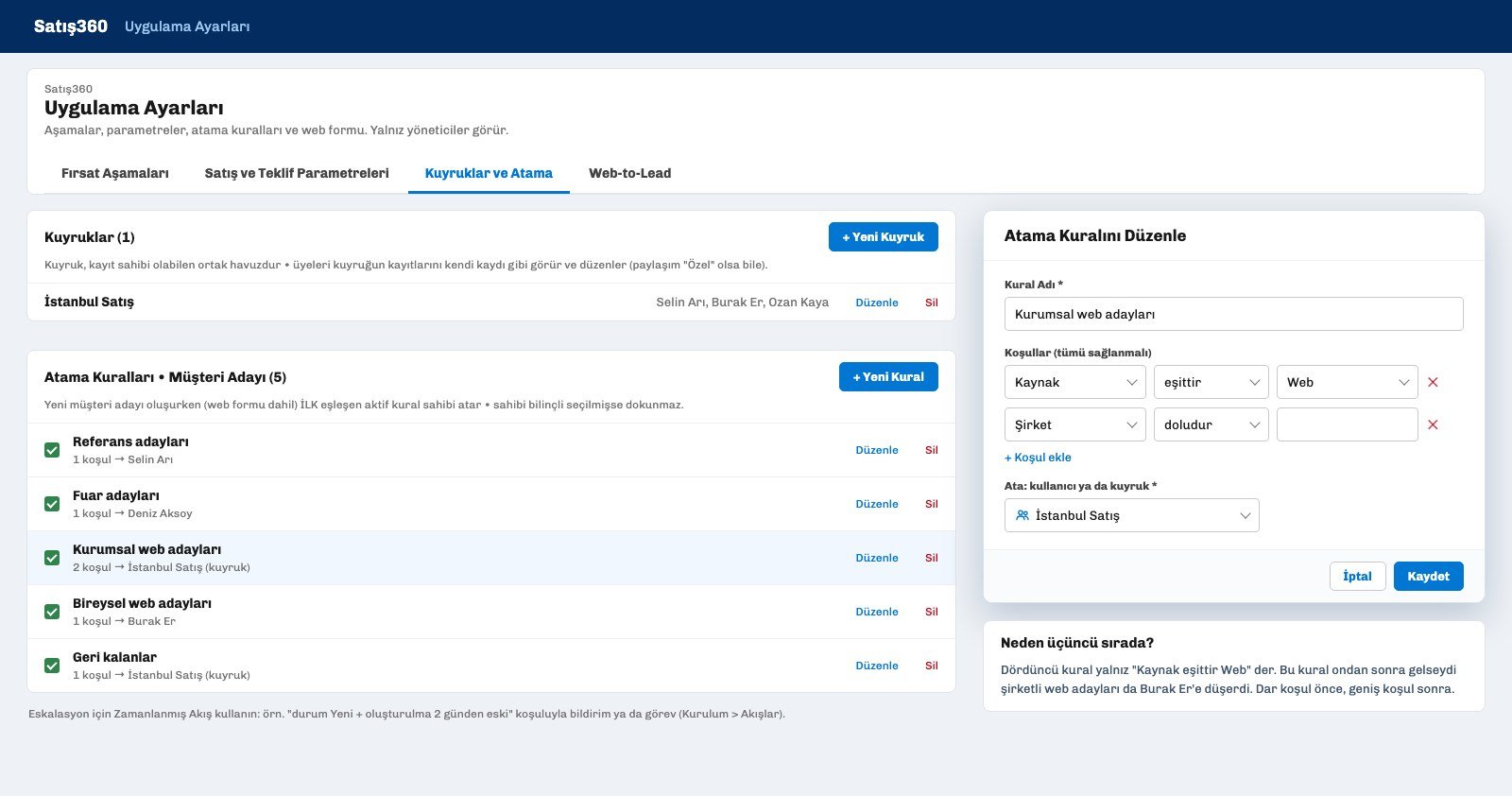The height and width of the screenshot is (796, 1512).
Task: Click the Koşul ekle link
Action: coord(1038,458)
